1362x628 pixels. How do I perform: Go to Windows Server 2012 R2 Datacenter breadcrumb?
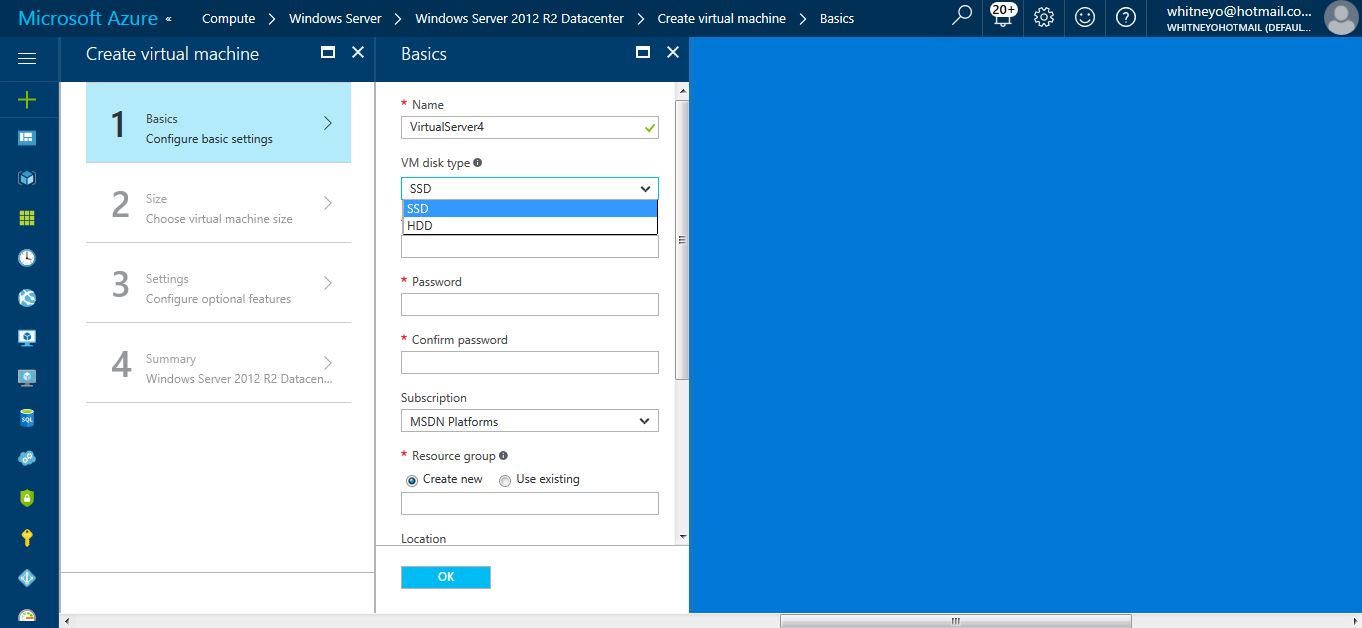[x=519, y=18]
